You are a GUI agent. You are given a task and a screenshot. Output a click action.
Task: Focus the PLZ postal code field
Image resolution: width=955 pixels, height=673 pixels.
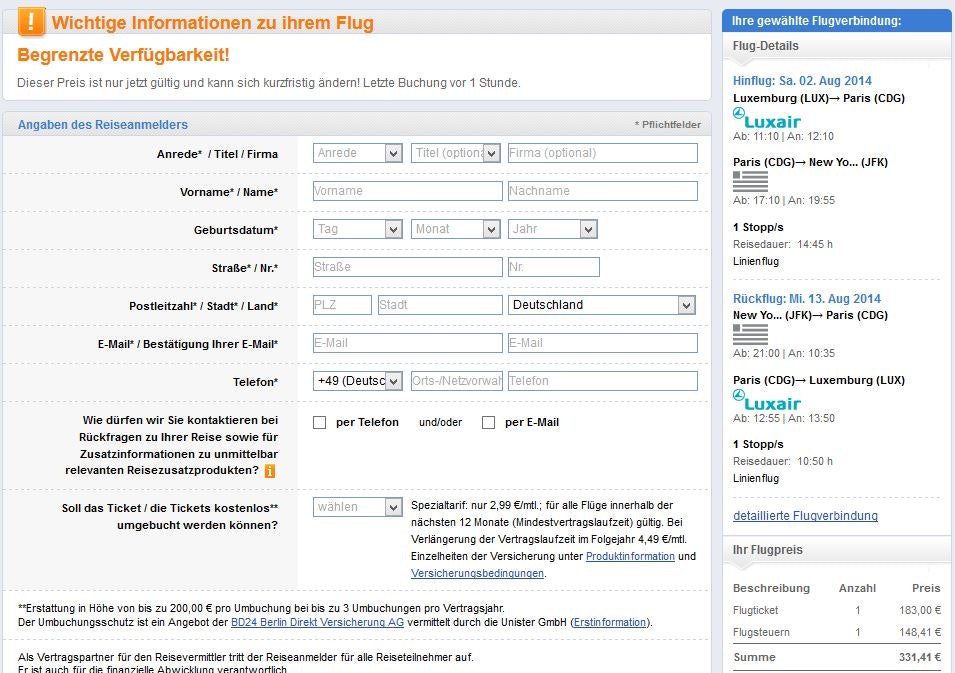click(x=342, y=305)
